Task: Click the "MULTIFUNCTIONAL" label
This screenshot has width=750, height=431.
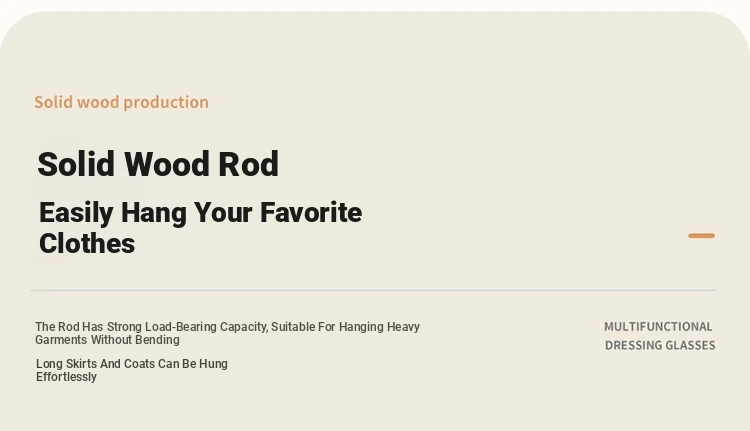Action: point(658,327)
